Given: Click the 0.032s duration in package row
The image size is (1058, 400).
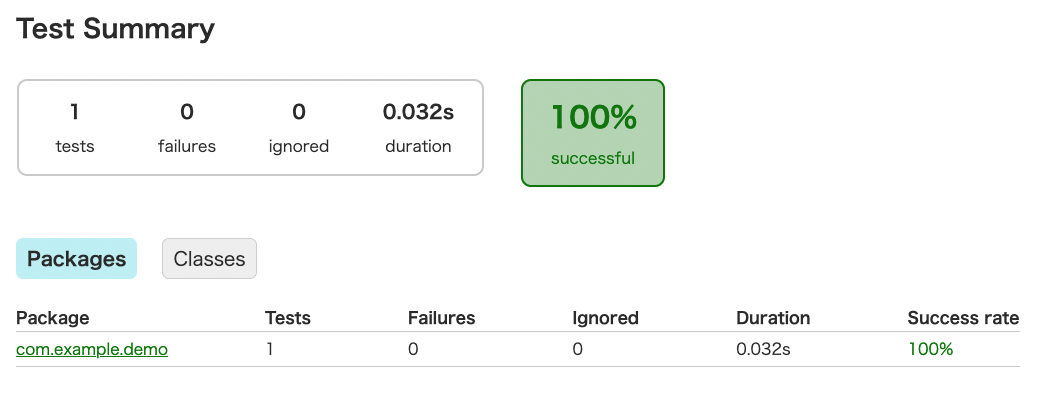Looking at the screenshot, I should click(x=763, y=349).
